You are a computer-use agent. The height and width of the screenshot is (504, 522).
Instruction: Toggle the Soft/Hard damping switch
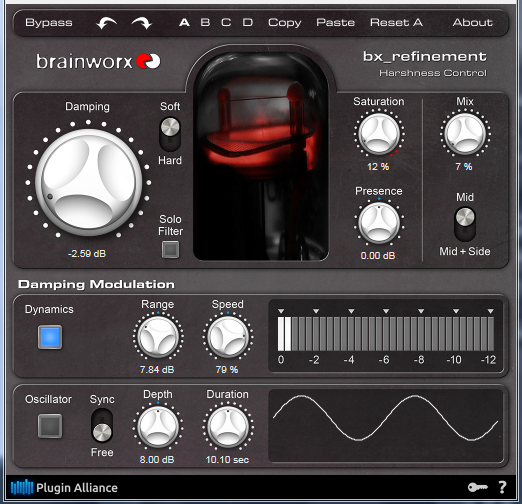click(170, 134)
